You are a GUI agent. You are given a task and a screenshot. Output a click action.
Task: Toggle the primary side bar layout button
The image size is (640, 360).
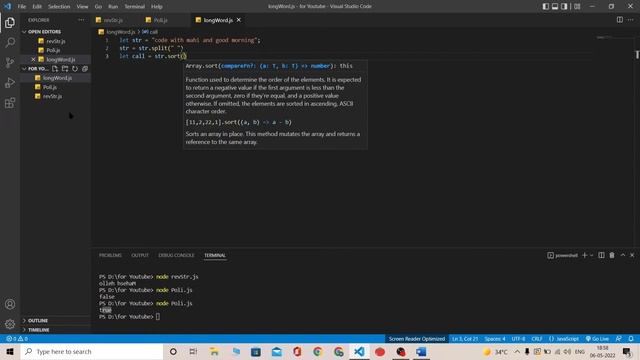pos(546,6)
